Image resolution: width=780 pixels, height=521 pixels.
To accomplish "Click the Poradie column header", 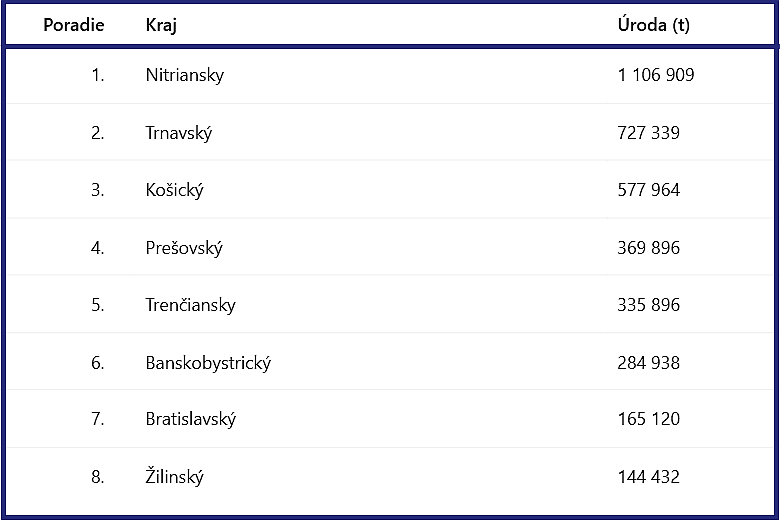I will (x=74, y=25).
